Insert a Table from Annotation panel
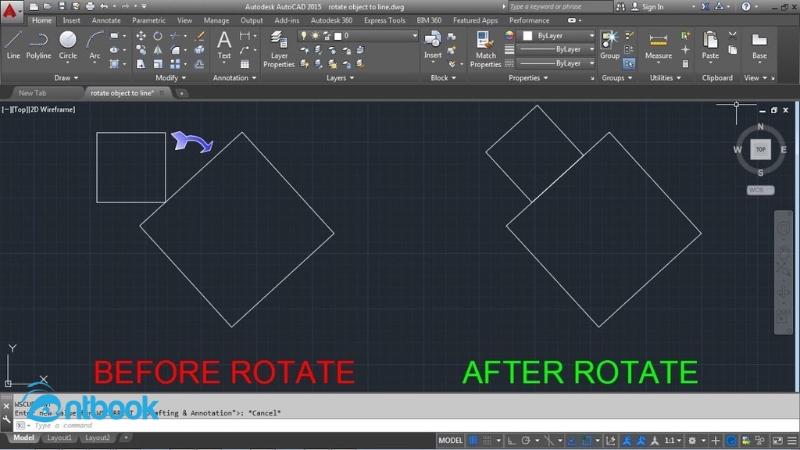 pos(245,64)
